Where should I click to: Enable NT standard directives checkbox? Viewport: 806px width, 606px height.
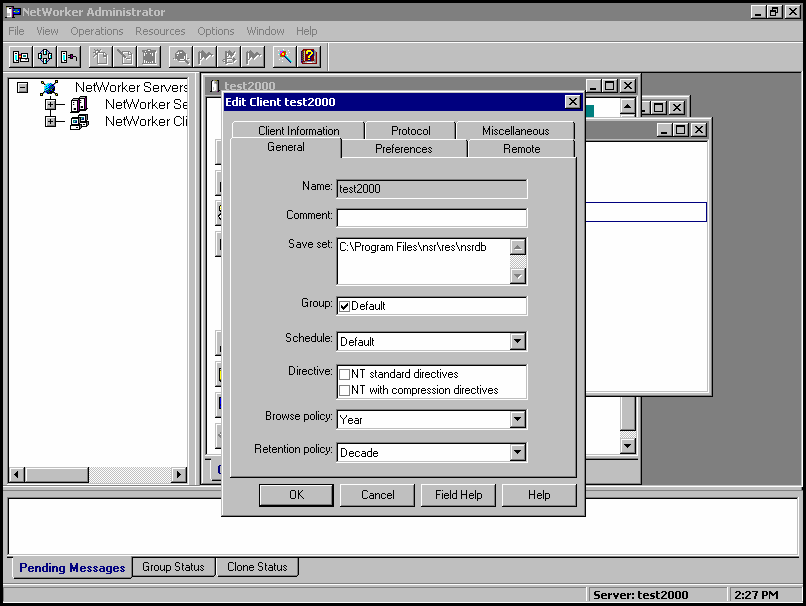click(344, 374)
